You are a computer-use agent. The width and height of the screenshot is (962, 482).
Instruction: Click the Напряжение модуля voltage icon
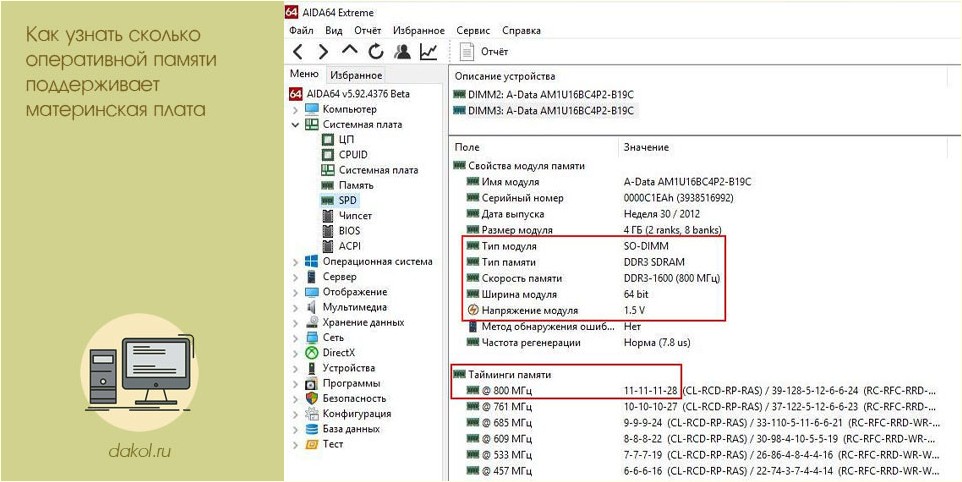[x=472, y=310]
